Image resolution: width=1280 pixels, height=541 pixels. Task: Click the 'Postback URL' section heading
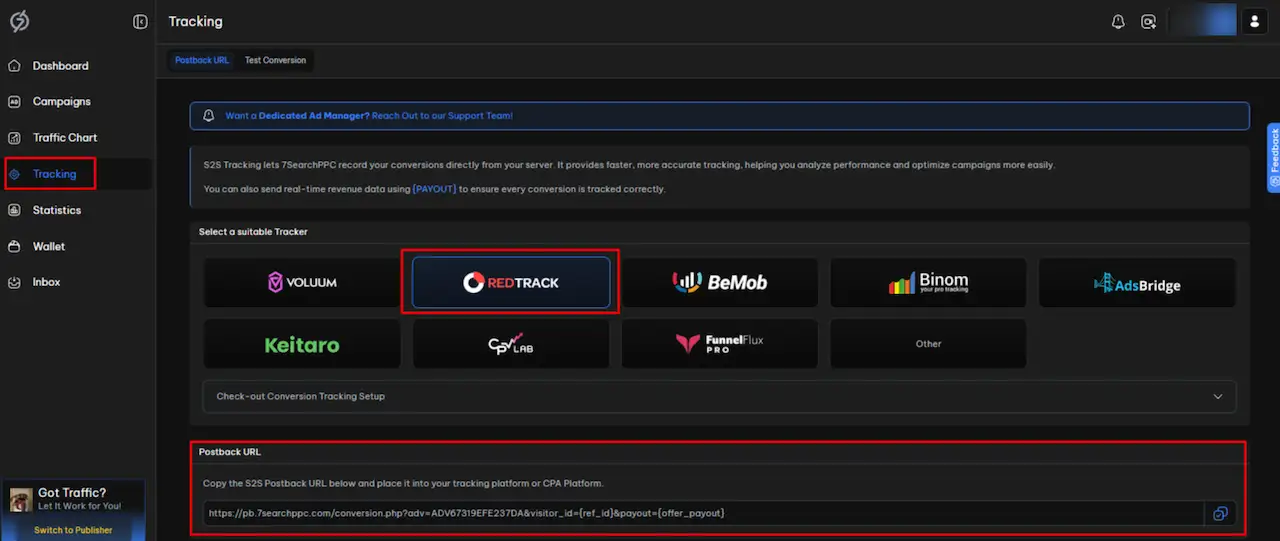[230, 452]
